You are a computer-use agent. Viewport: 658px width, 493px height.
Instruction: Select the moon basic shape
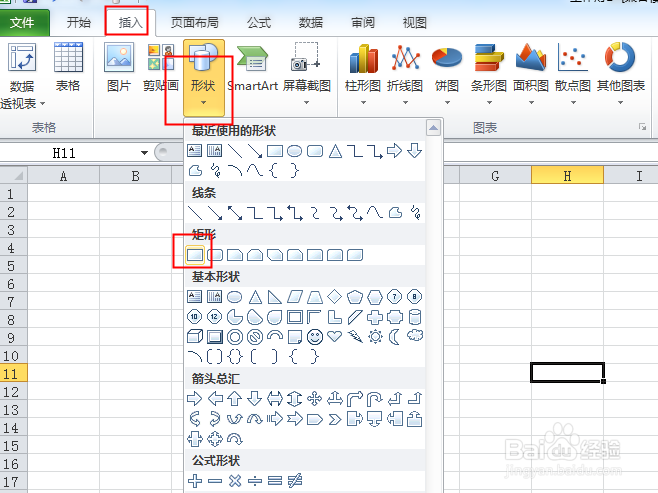[x=394, y=336]
